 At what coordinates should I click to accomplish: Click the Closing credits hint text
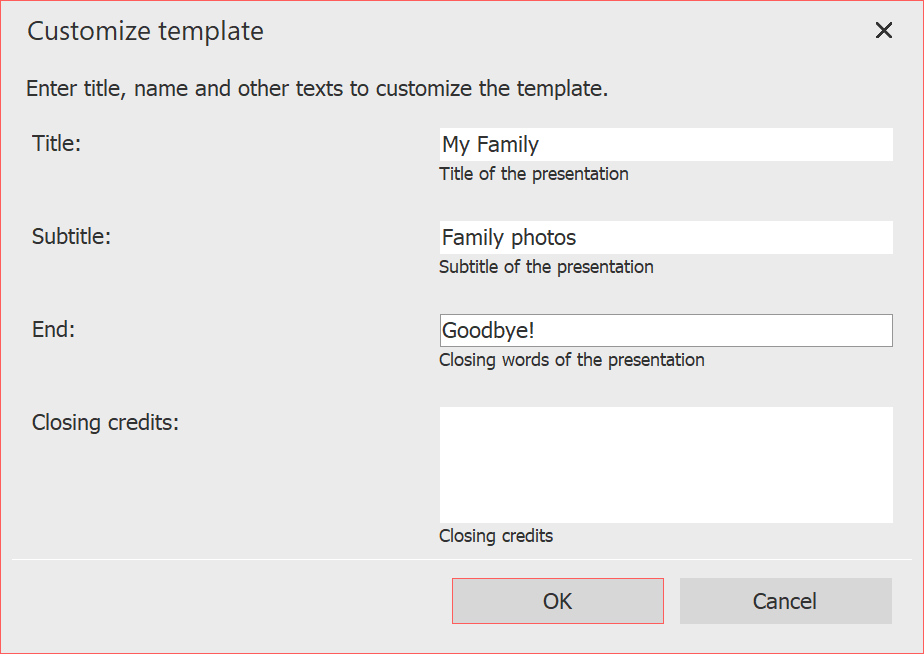tap(496, 535)
